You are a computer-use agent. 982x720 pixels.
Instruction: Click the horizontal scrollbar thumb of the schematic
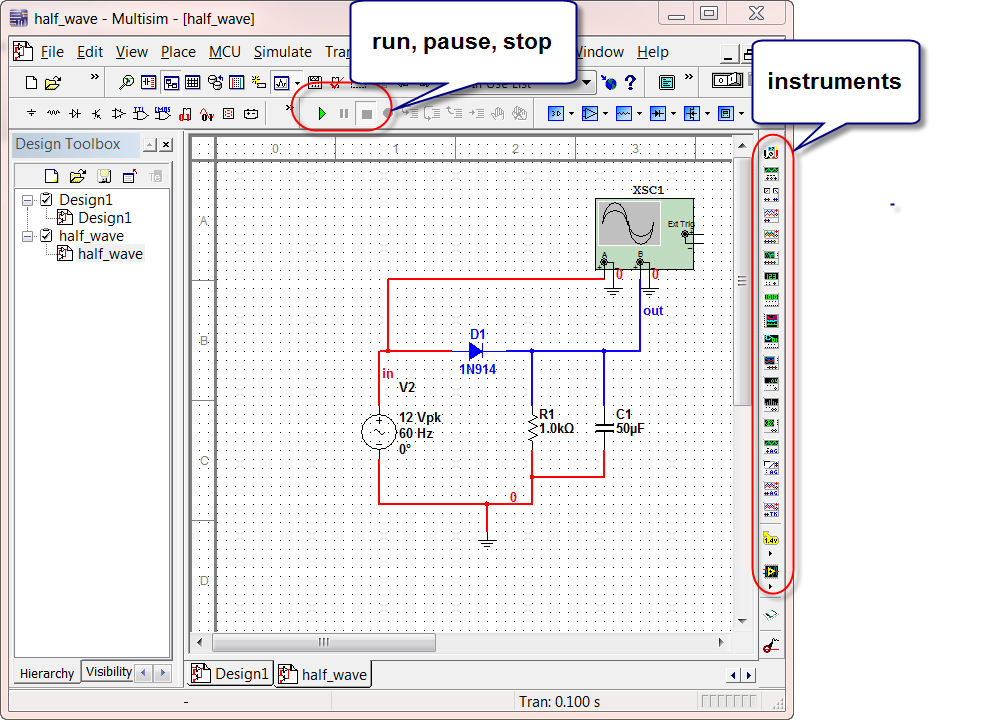point(324,642)
